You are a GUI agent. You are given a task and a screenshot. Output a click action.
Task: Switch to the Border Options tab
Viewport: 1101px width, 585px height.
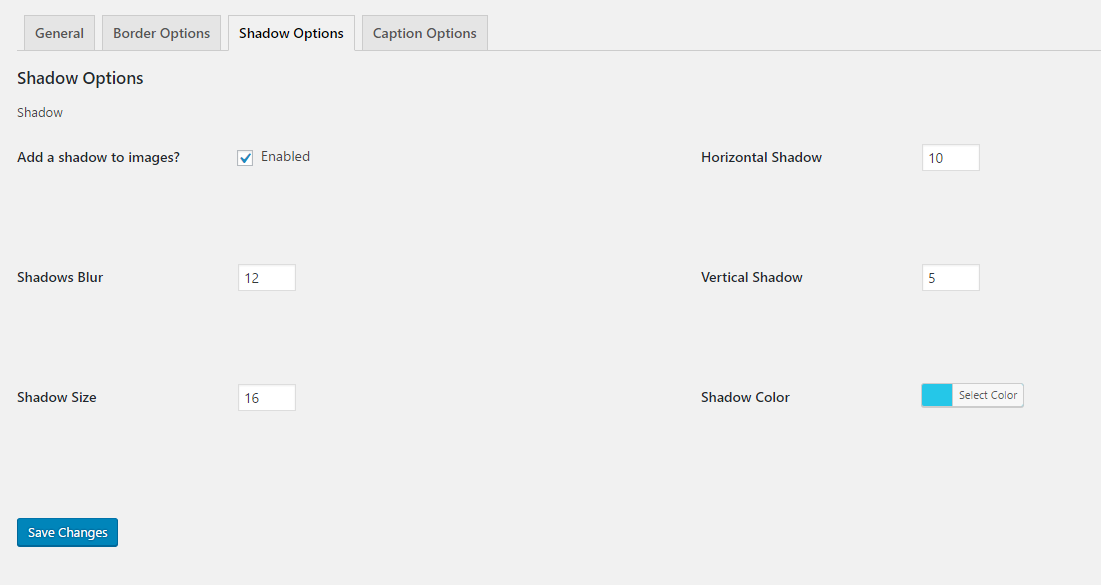(161, 33)
